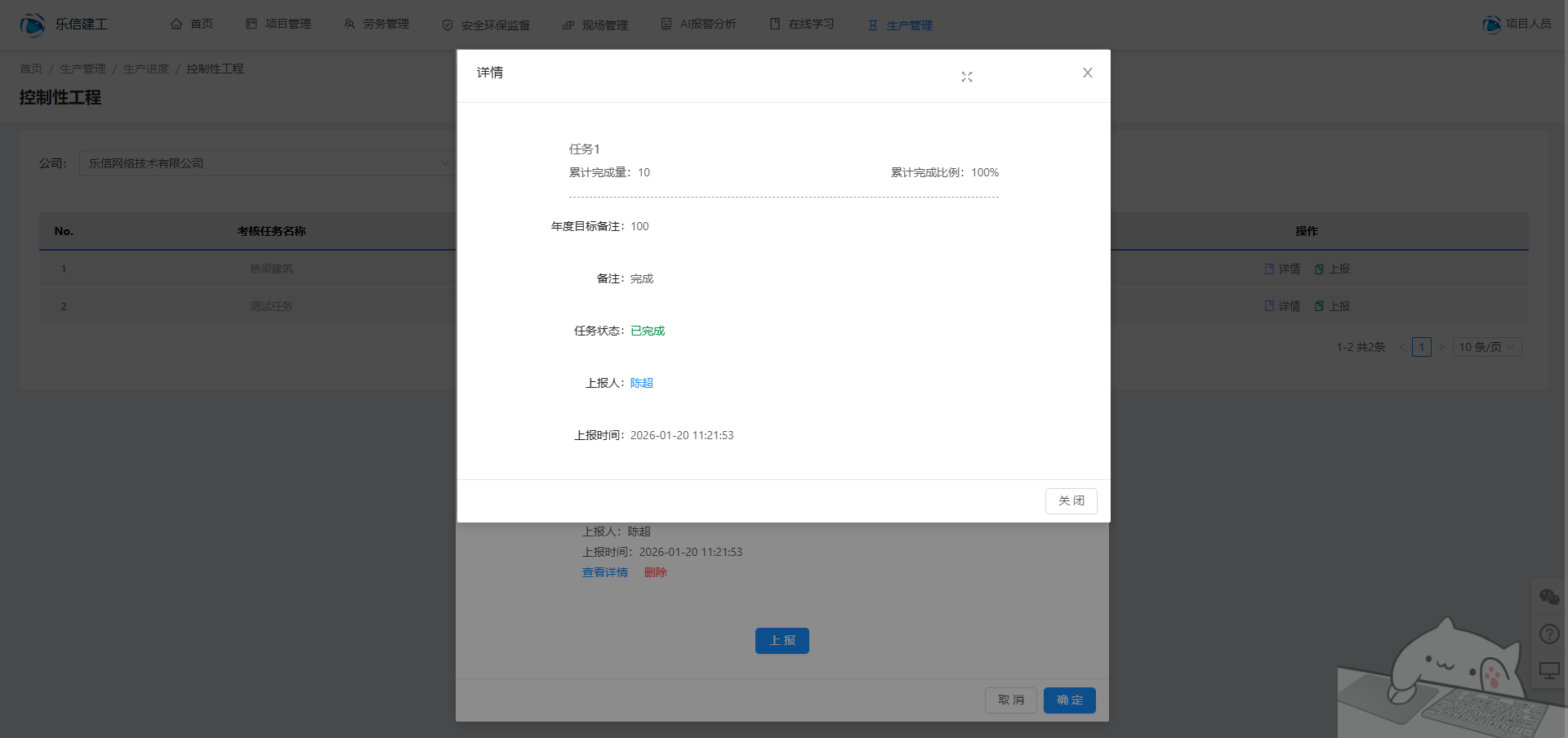Click the help question mark icon
1568x738 pixels.
1549,634
